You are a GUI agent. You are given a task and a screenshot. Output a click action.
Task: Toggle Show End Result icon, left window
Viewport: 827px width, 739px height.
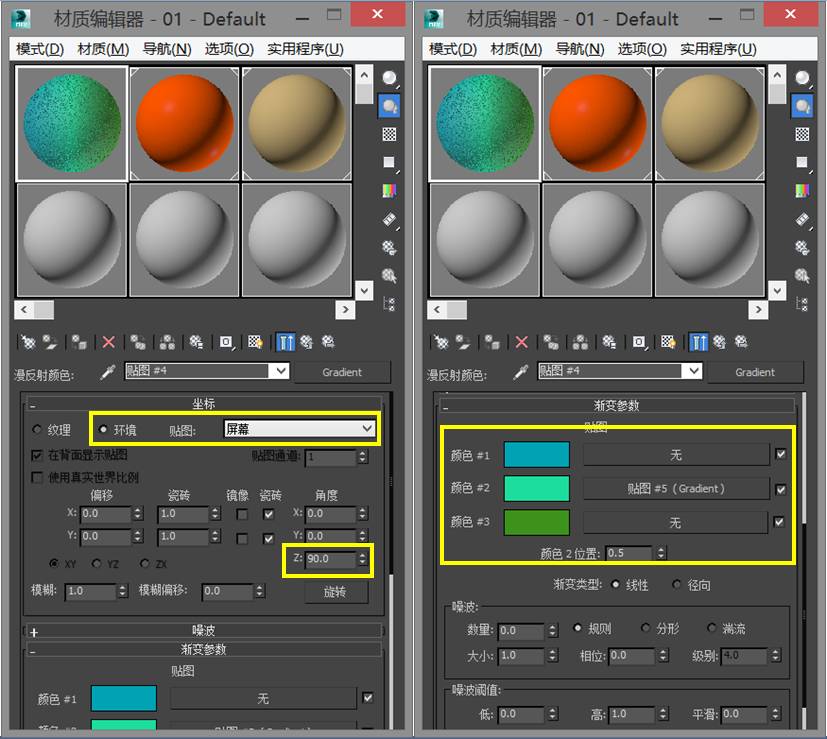285,342
